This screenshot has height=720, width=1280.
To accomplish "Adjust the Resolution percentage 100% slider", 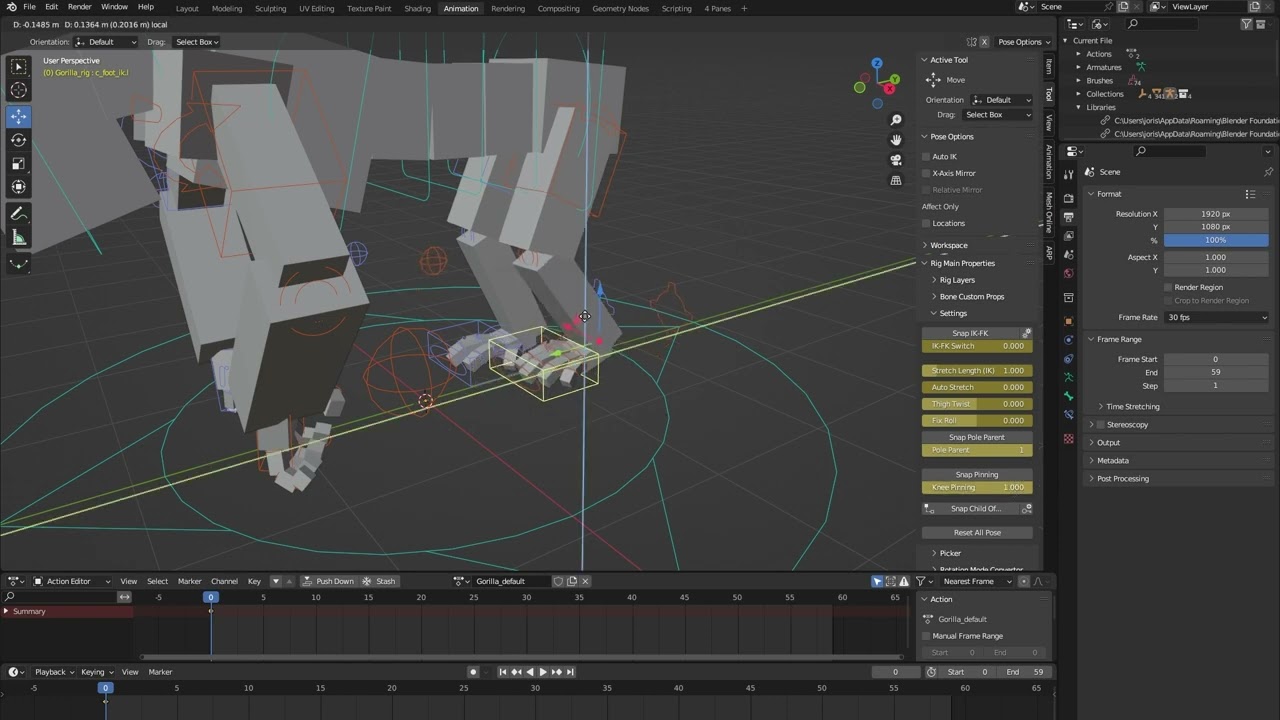I will click(x=1216, y=240).
